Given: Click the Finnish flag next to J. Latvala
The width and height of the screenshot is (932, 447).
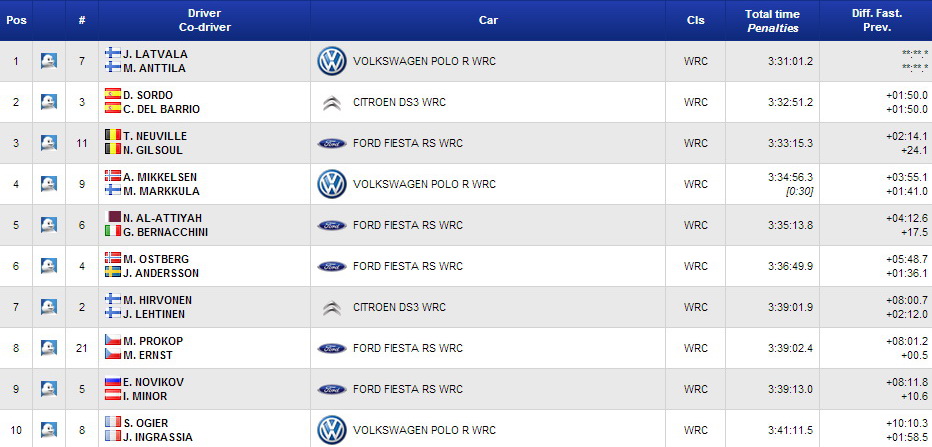Looking at the screenshot, I should 113,53.
